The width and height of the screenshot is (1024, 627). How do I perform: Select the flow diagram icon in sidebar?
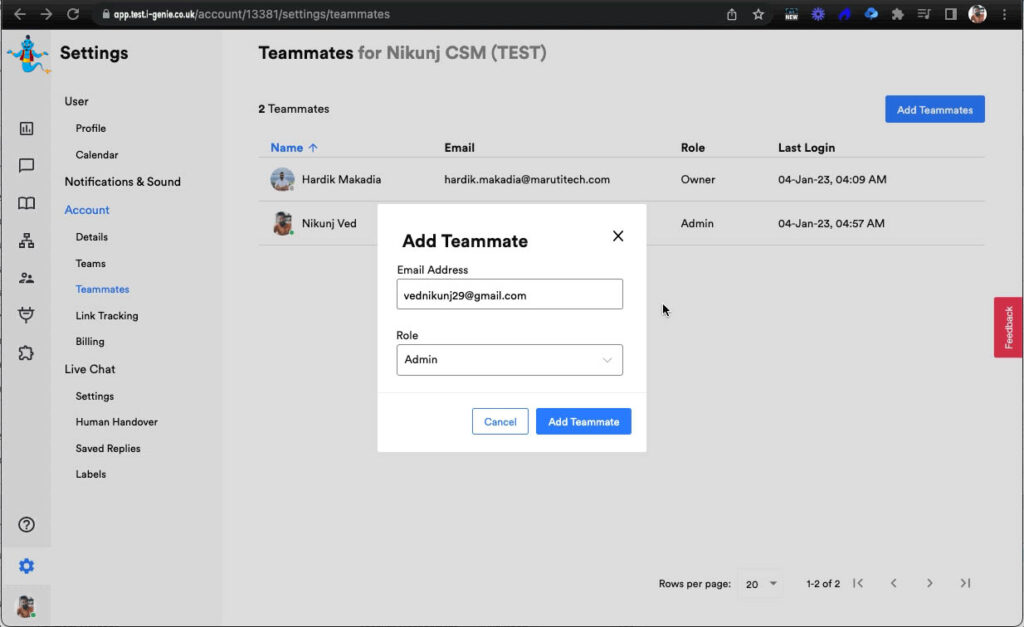click(x=27, y=241)
